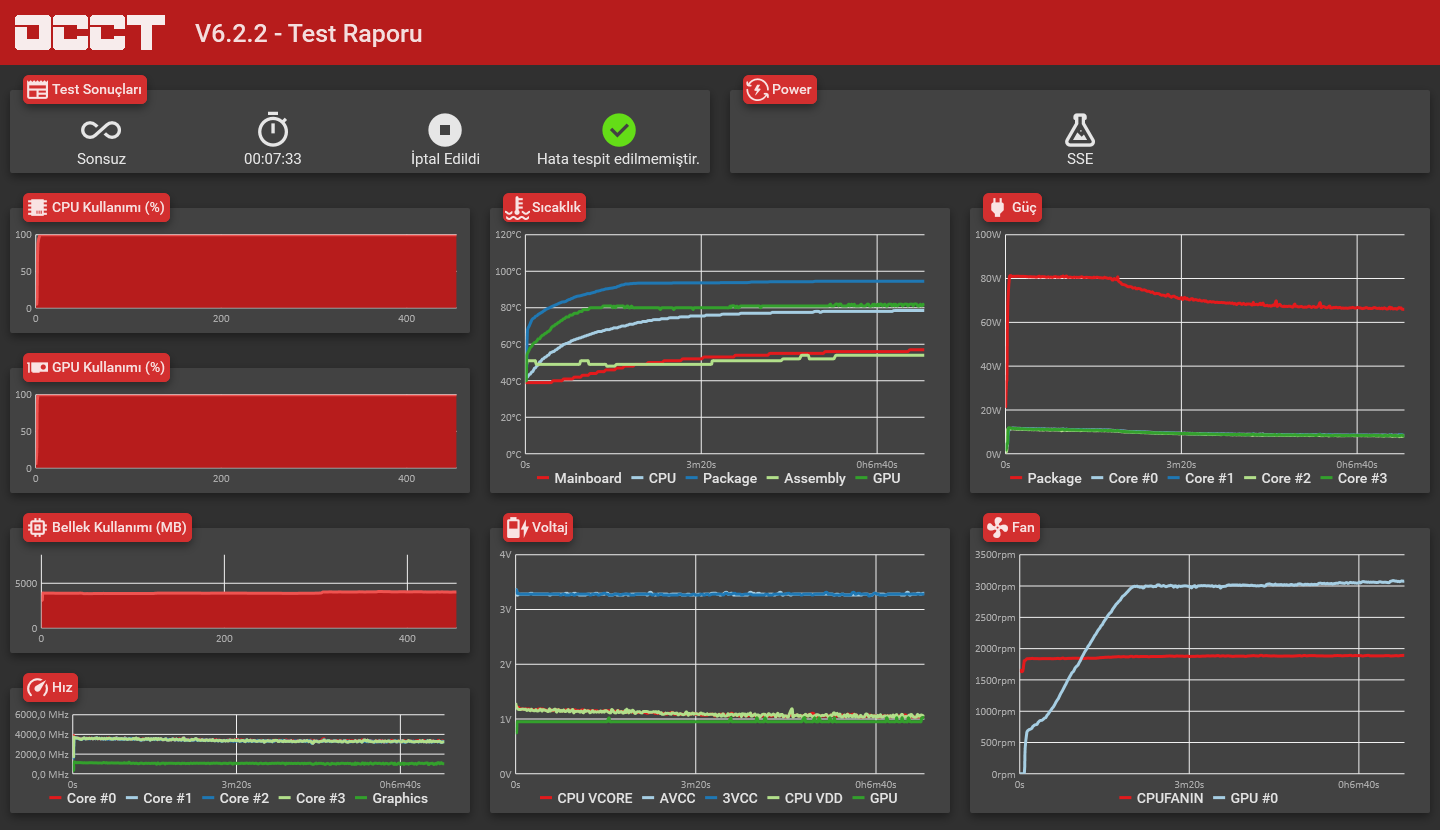Click the OCCT logo in header
The width and height of the screenshot is (1440, 830).
[89, 32]
